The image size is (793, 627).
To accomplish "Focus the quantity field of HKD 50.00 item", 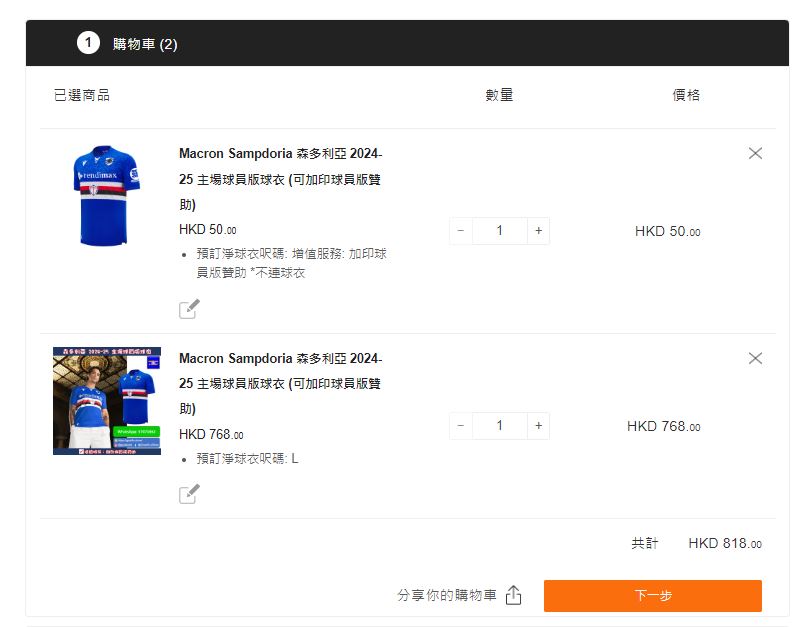I will click(x=500, y=231).
